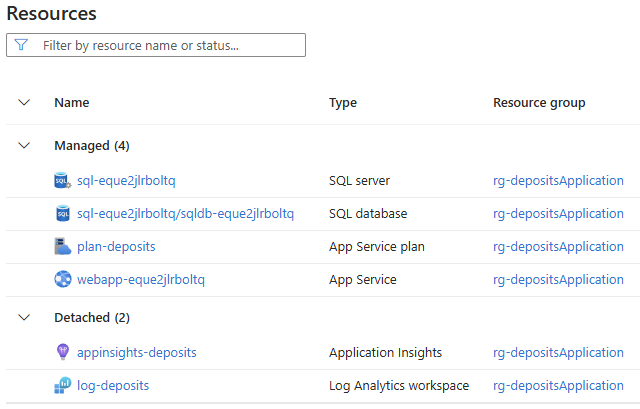Collapse the Detached (2) group
This screenshot has height=409, width=640.
tap(24, 317)
